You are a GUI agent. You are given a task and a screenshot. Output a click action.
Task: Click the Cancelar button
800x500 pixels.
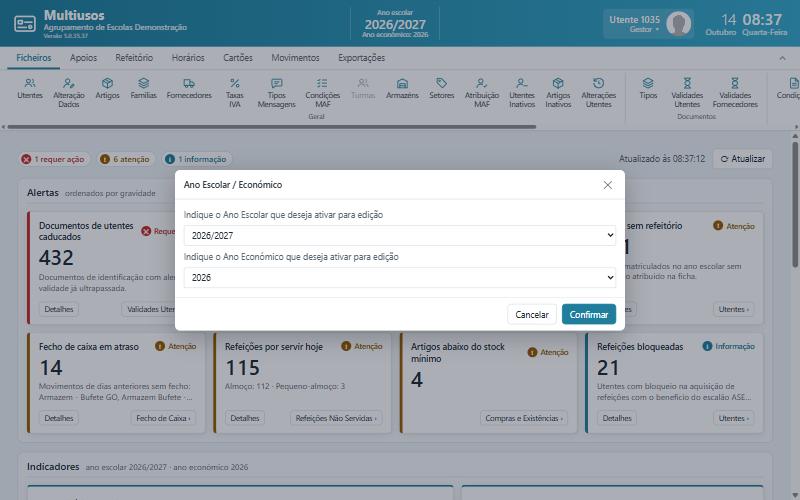532,314
